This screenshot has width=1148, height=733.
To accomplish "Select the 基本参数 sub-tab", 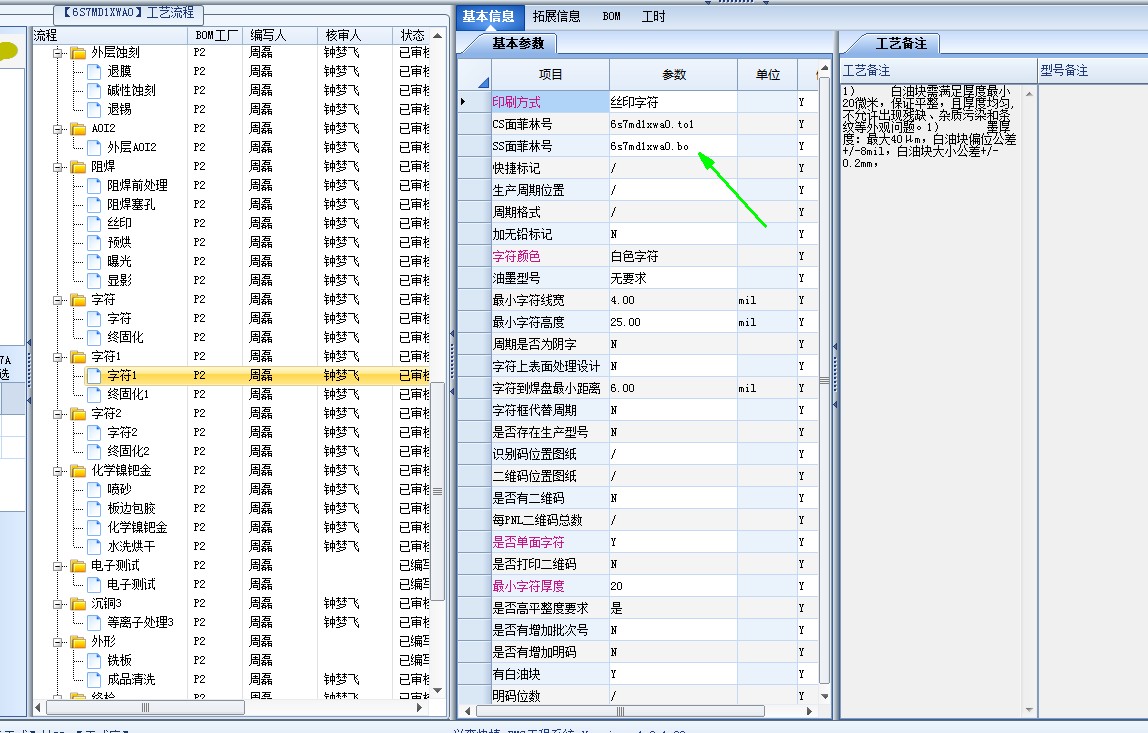I will point(518,44).
